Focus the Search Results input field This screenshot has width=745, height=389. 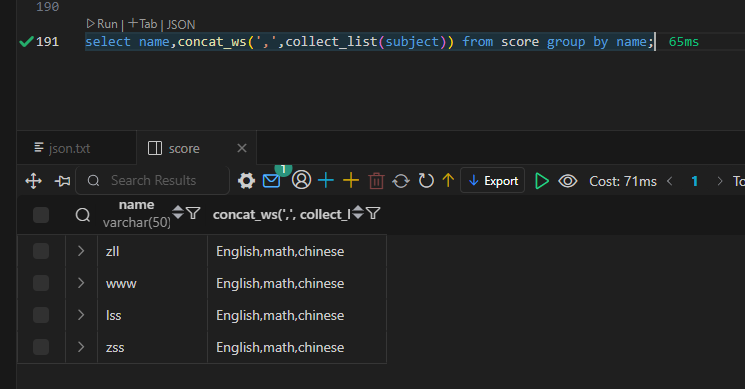point(153,180)
